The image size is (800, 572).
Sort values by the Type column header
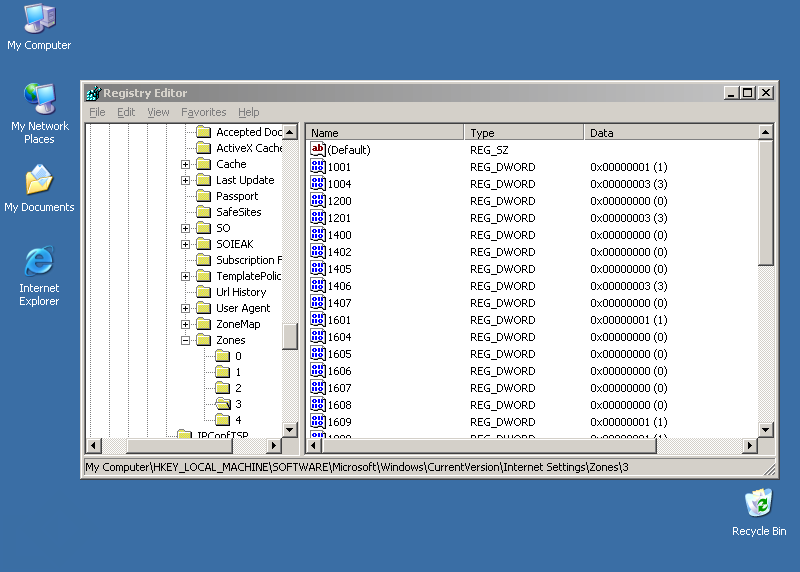pos(524,133)
